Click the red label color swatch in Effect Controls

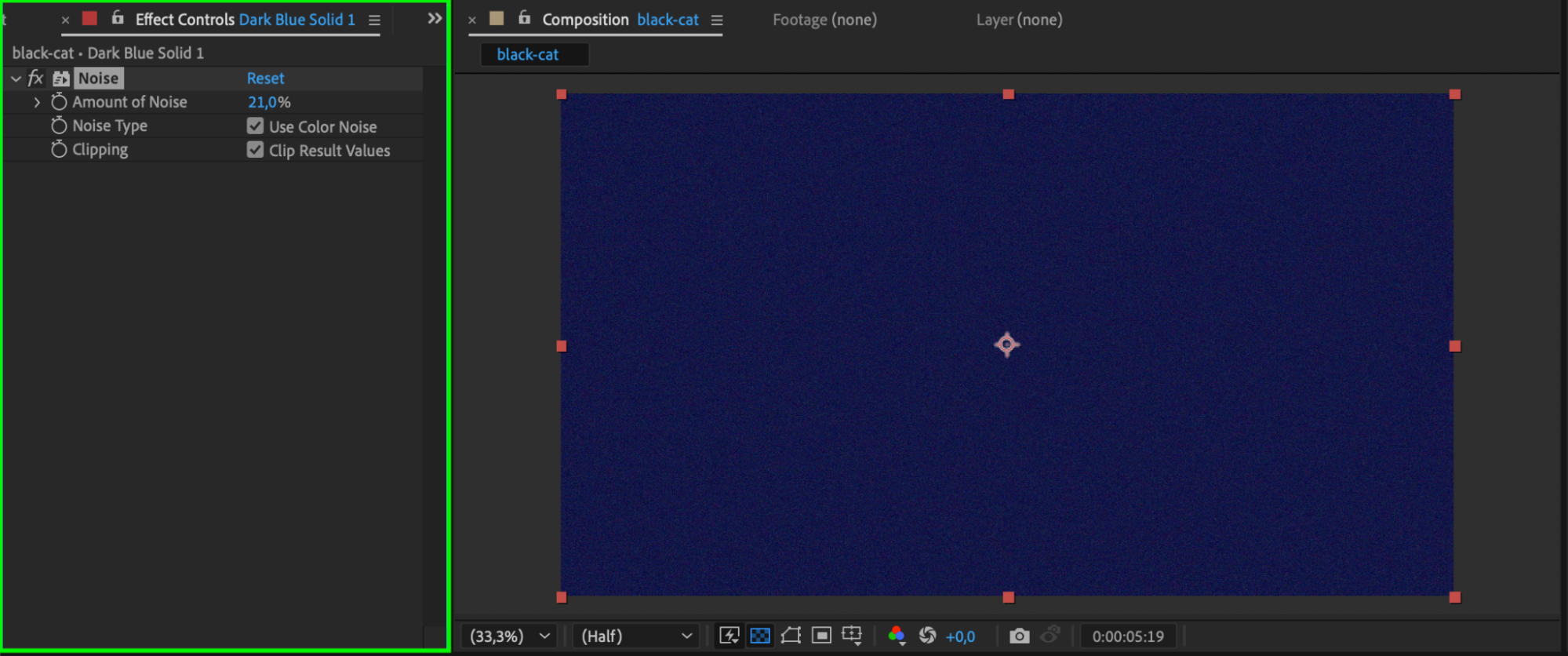click(90, 19)
